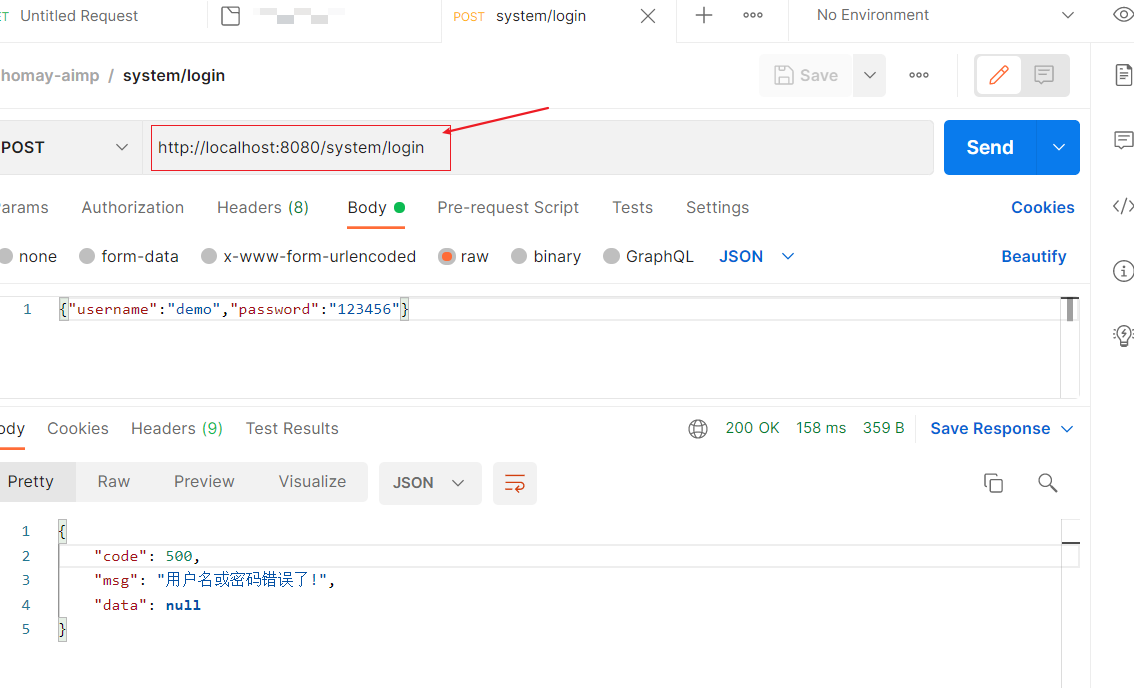The height and width of the screenshot is (688, 1134).
Task: Click the new tab plus icon
Action: 704,15
